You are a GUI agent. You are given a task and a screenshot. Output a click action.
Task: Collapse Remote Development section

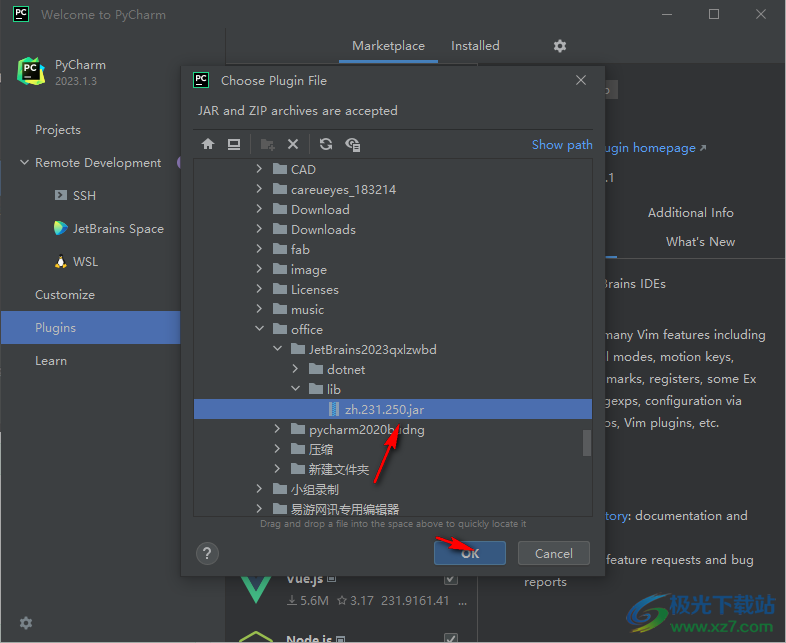[24, 162]
